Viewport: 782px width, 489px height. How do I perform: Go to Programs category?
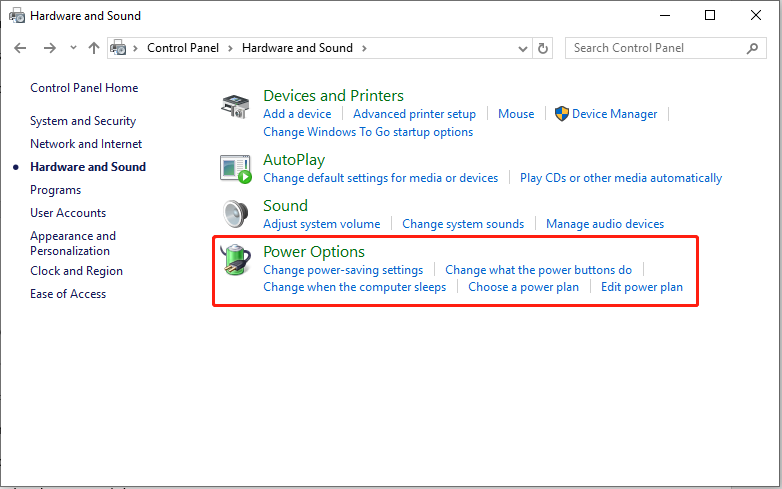click(x=55, y=190)
